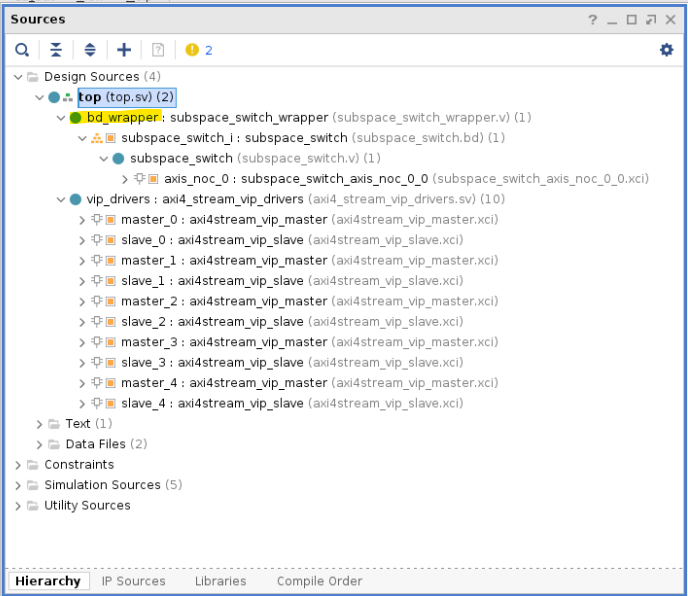The image size is (688, 596).
Task: Expand the Constraints folder
Action: point(18,465)
